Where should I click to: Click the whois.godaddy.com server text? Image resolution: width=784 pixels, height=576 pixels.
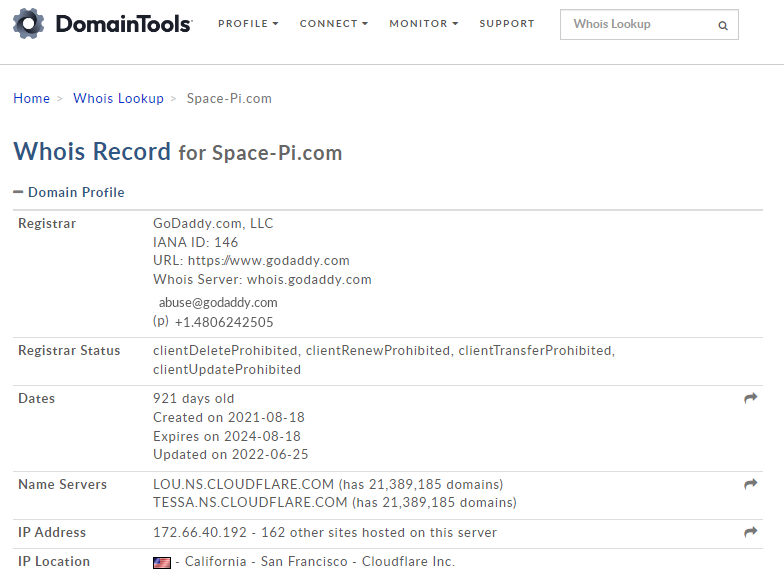pos(309,280)
